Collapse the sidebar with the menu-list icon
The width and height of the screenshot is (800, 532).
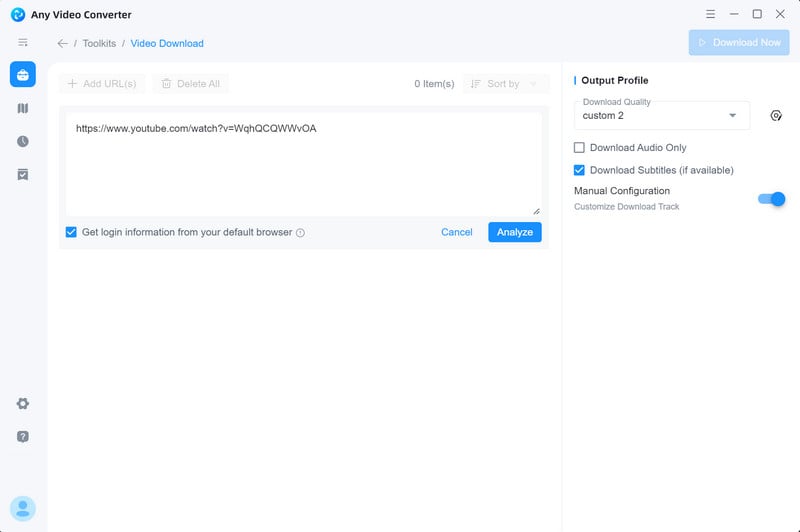click(23, 42)
